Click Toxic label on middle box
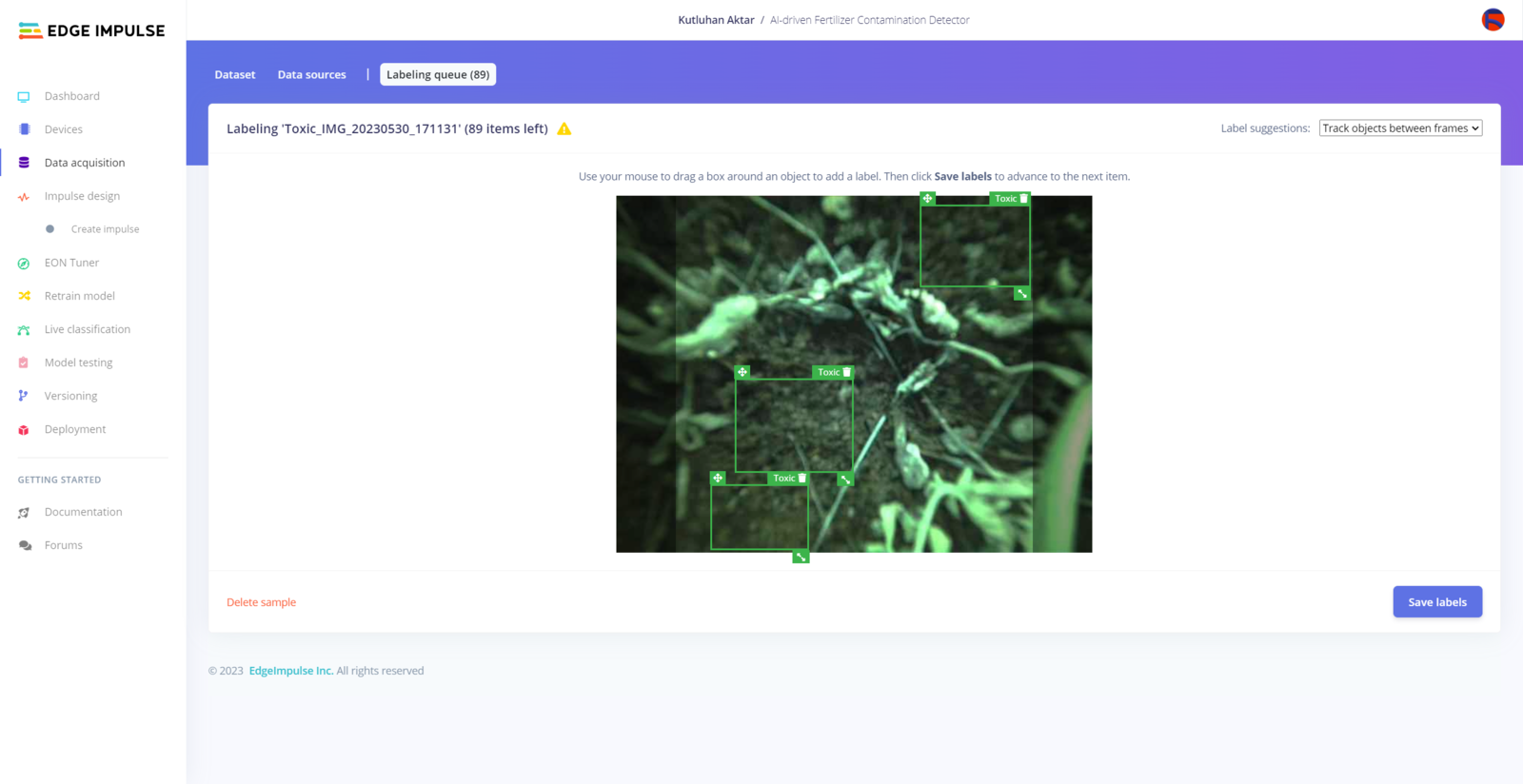Viewport: 1523px width, 784px height. [829, 372]
